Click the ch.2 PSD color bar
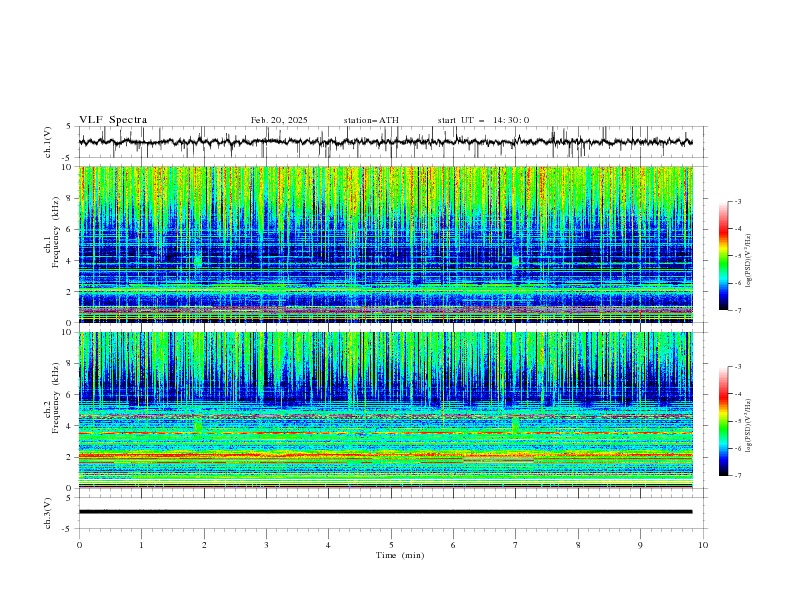This screenshot has height=612, width=792. [x=723, y=421]
